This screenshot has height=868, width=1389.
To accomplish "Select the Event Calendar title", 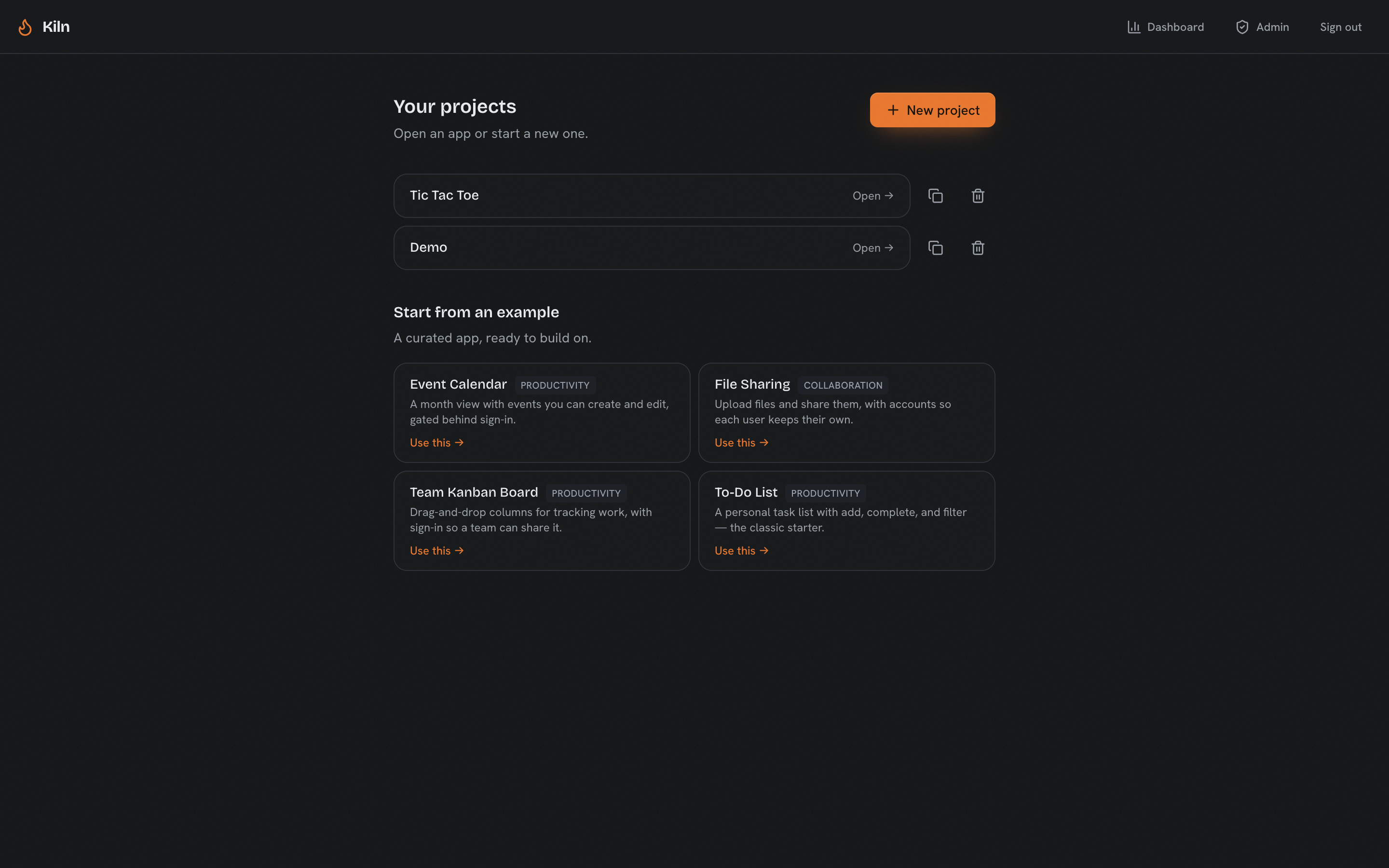I will (x=458, y=384).
